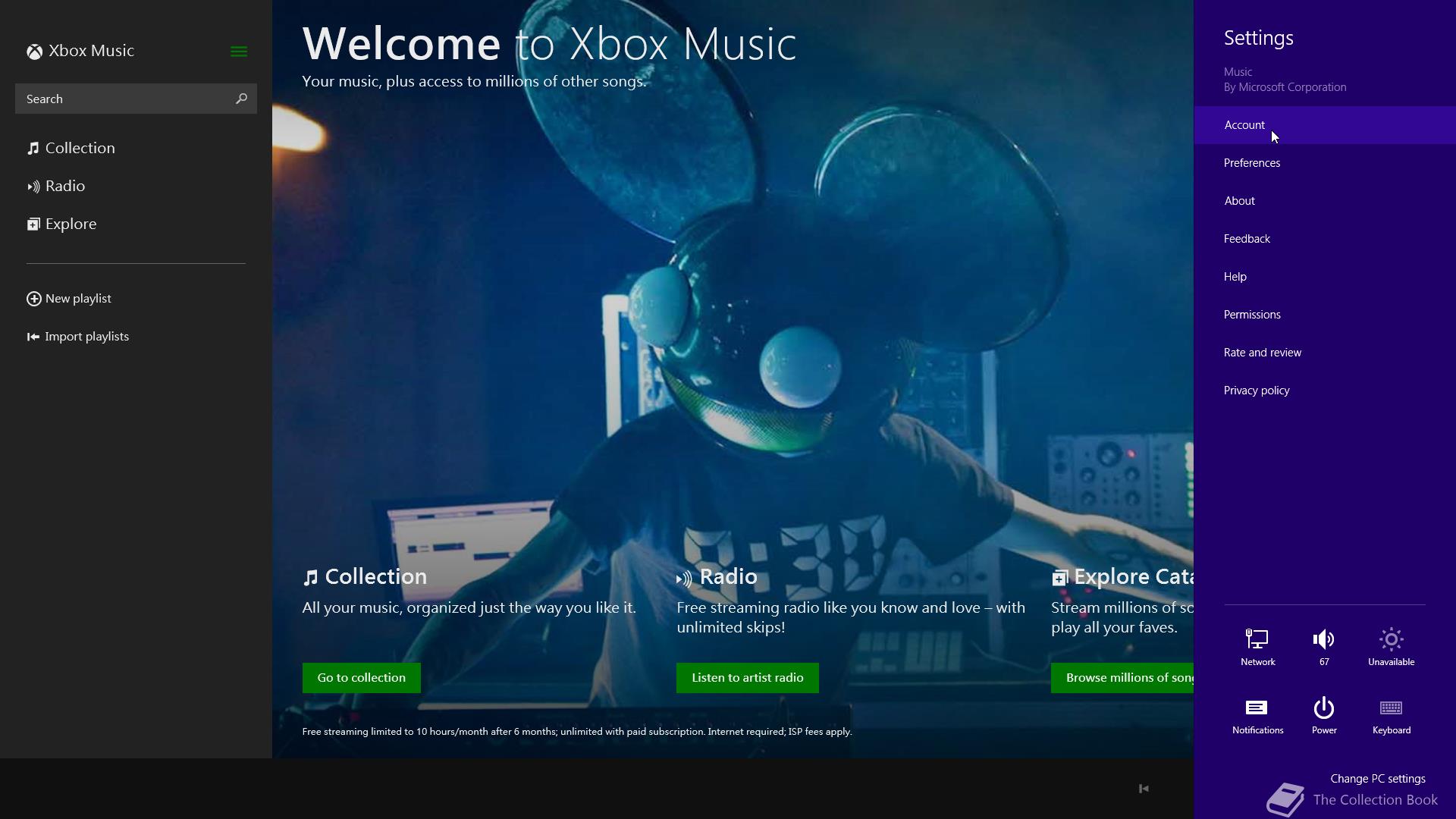The width and height of the screenshot is (1456, 819).
Task: Click the previous track playback icon
Action: click(1144, 789)
